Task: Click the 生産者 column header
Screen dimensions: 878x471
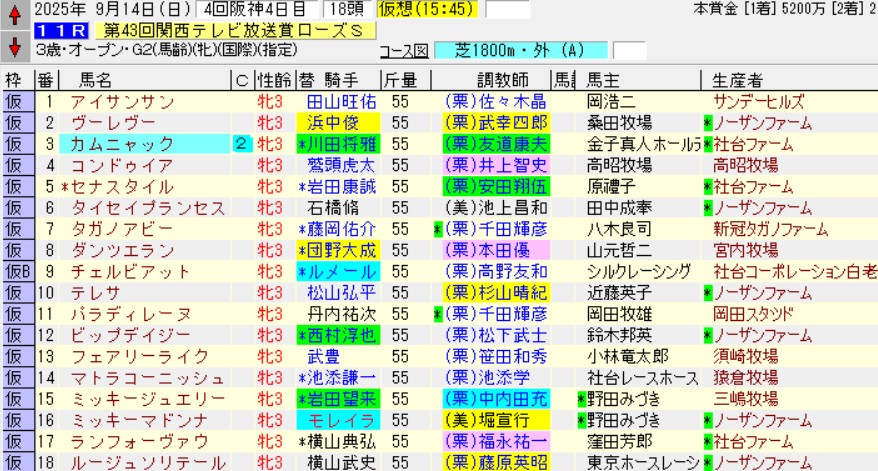Action: (737, 81)
